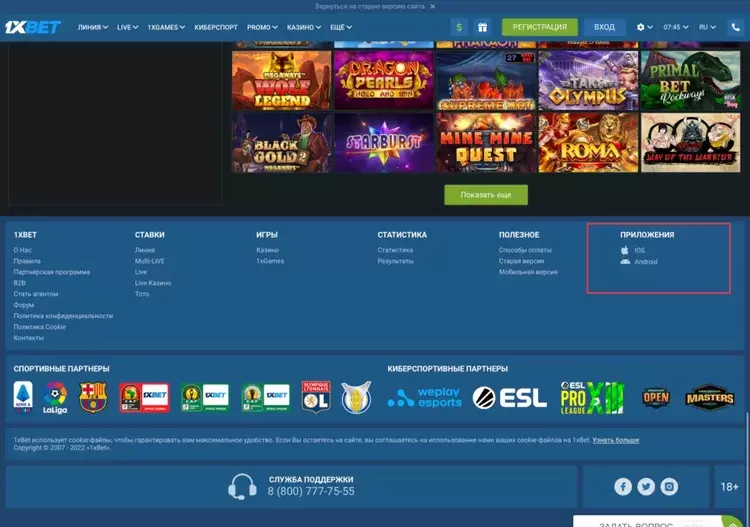
Task: Click the Android robot icon
Action: coord(625,262)
